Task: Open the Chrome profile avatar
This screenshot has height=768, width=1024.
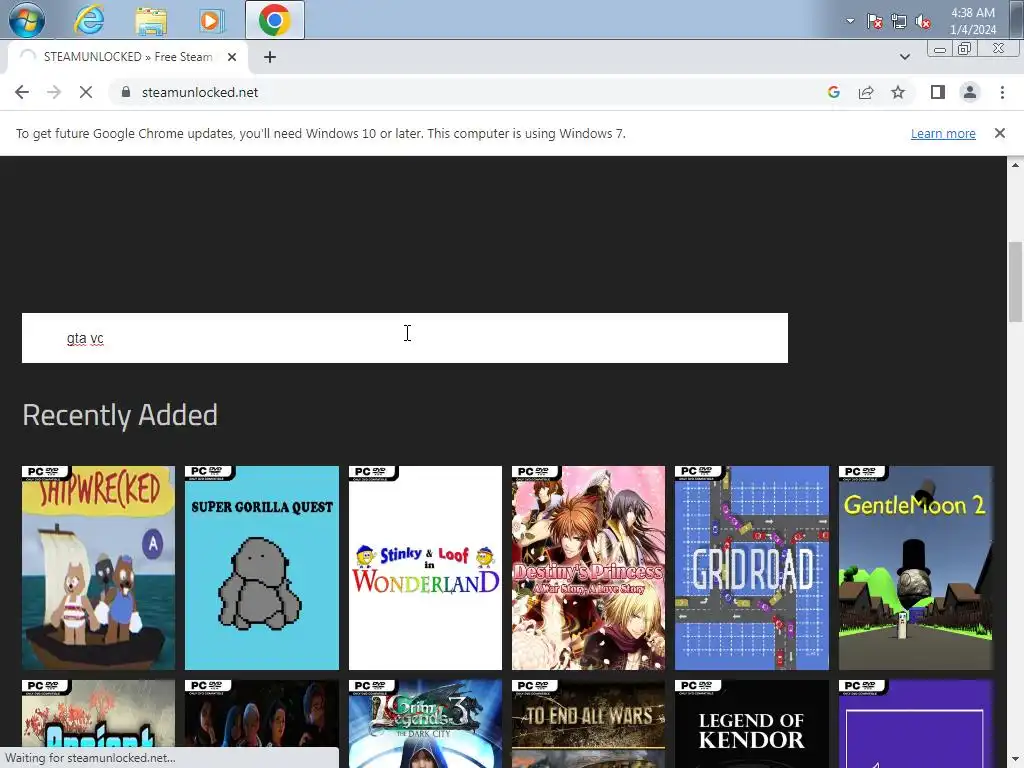Action: [970, 92]
